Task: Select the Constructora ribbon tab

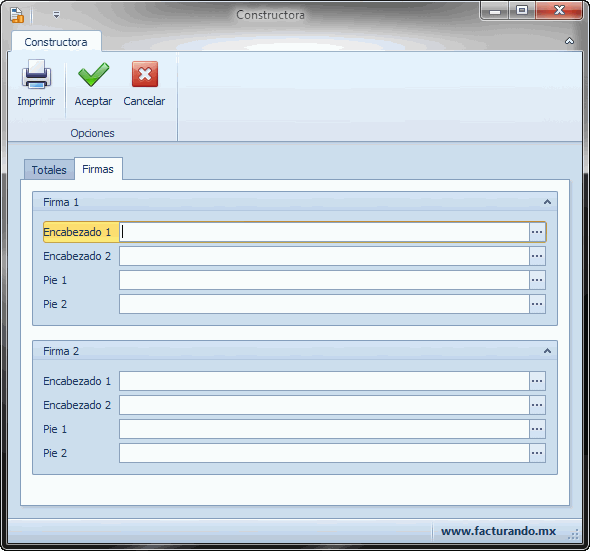Action: [x=56, y=42]
